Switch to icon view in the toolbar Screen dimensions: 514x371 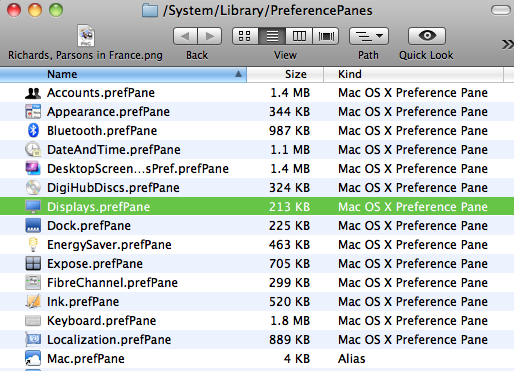pyautogui.click(x=245, y=36)
